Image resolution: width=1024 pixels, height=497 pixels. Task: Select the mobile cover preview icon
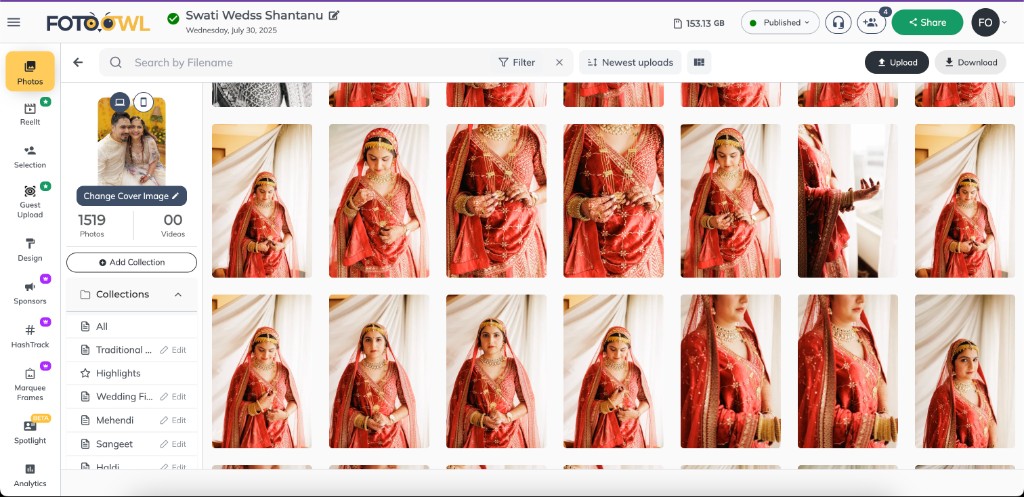143,102
